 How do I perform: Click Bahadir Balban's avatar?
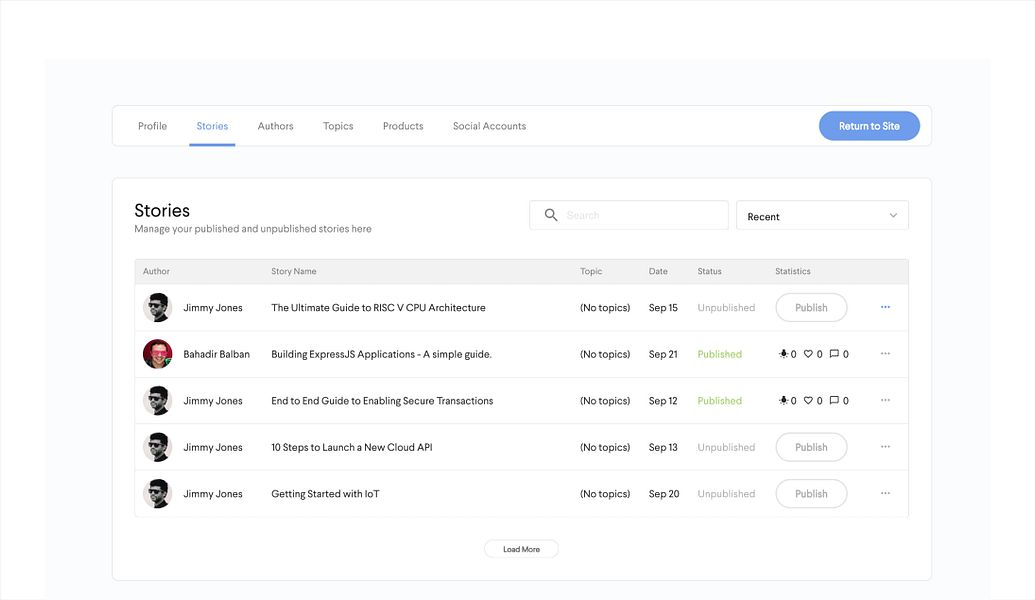click(158, 354)
